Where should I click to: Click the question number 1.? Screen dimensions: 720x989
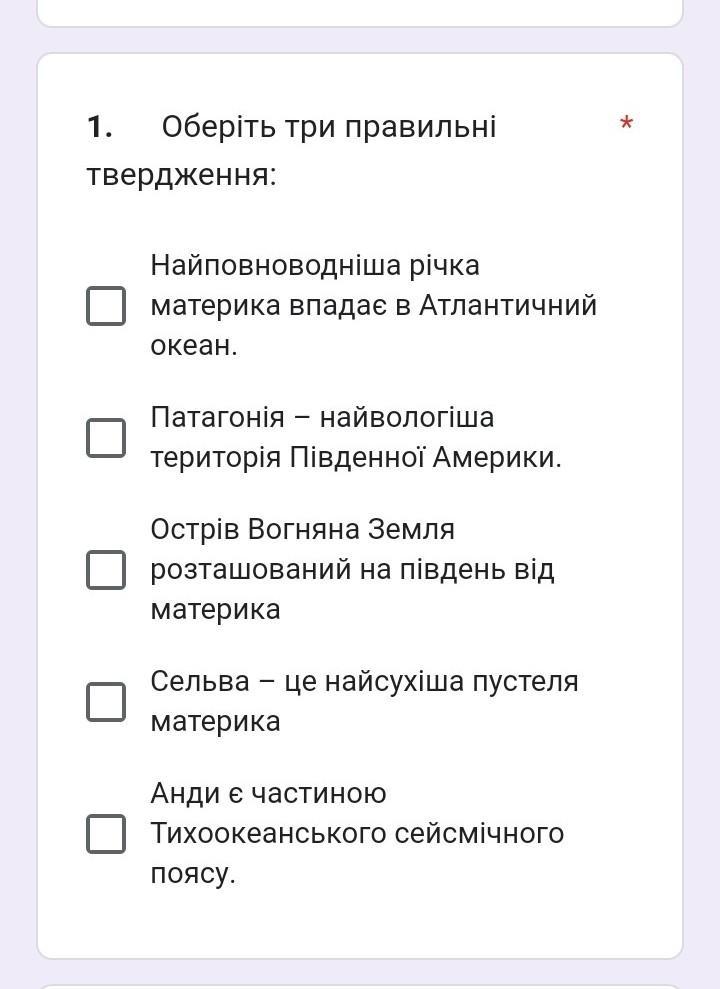click(100, 127)
